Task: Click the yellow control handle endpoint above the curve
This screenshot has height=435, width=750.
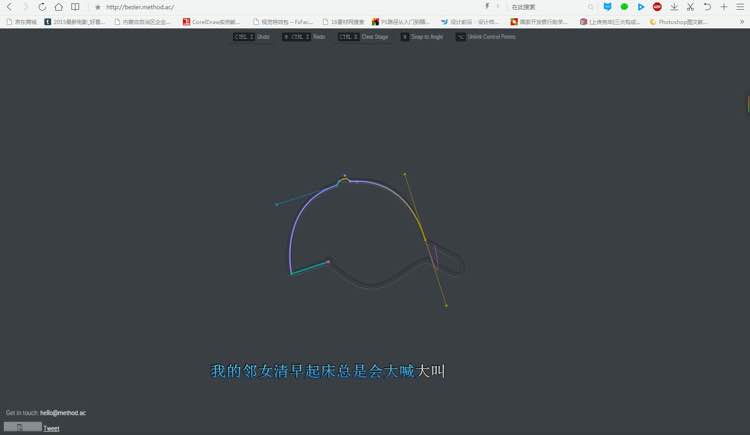Action: [x=405, y=174]
